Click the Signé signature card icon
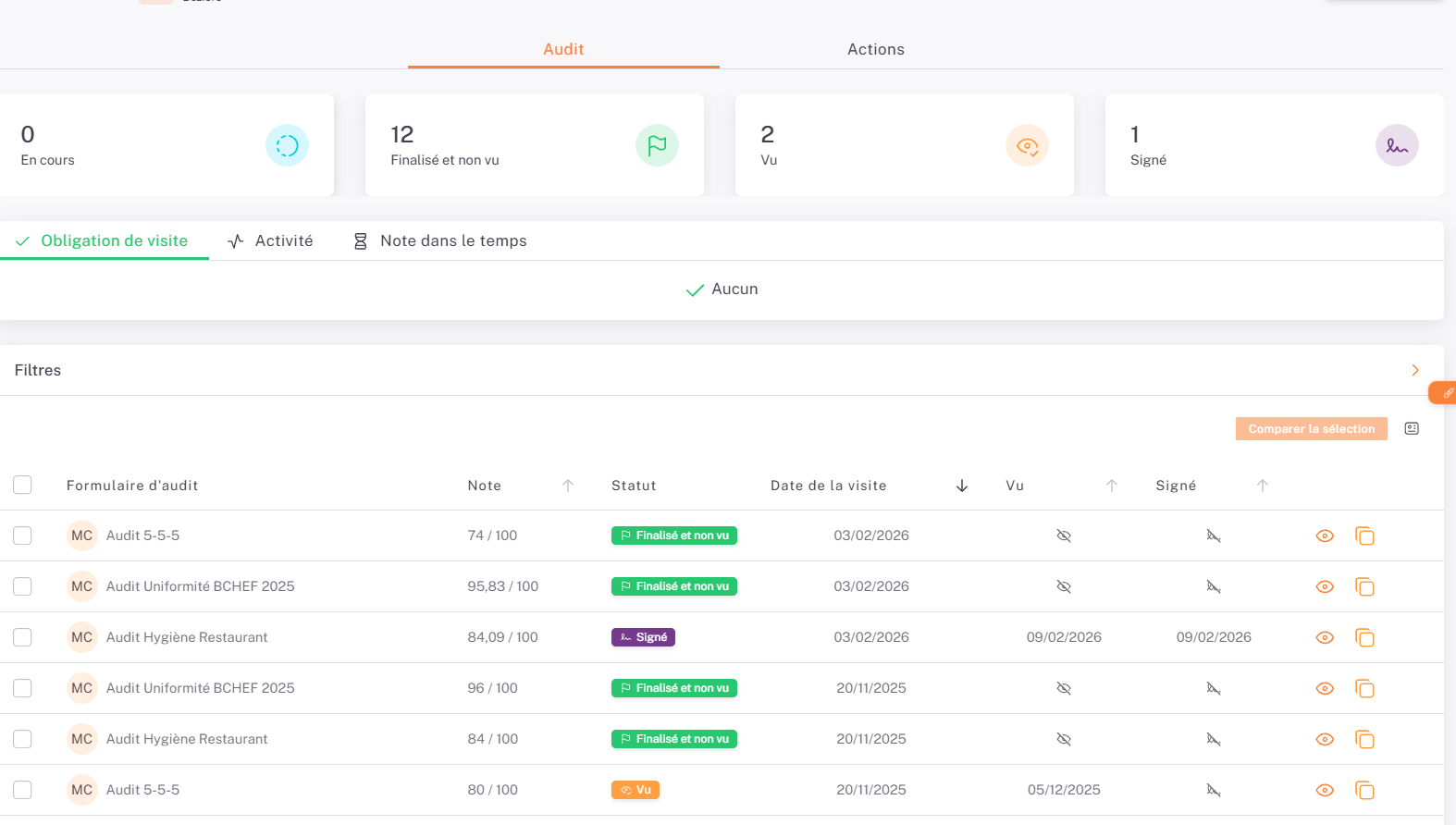The image size is (1456, 825). coord(1397,145)
